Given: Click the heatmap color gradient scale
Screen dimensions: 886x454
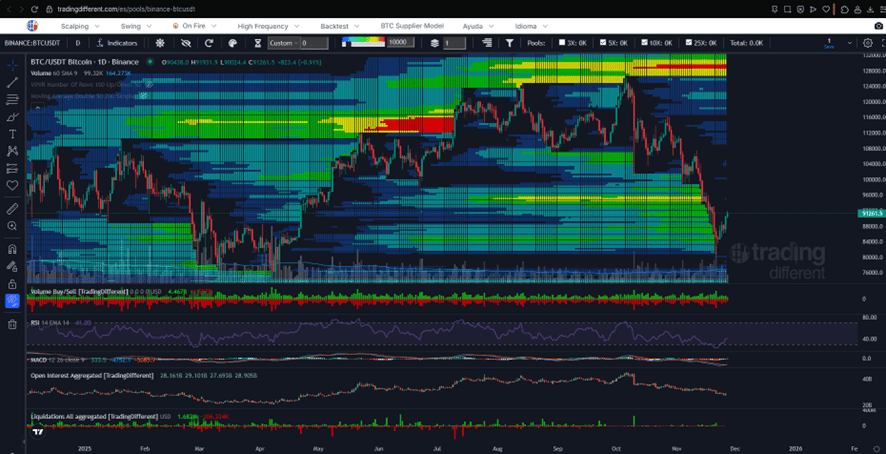Looking at the screenshot, I should pyautogui.click(x=364, y=42).
